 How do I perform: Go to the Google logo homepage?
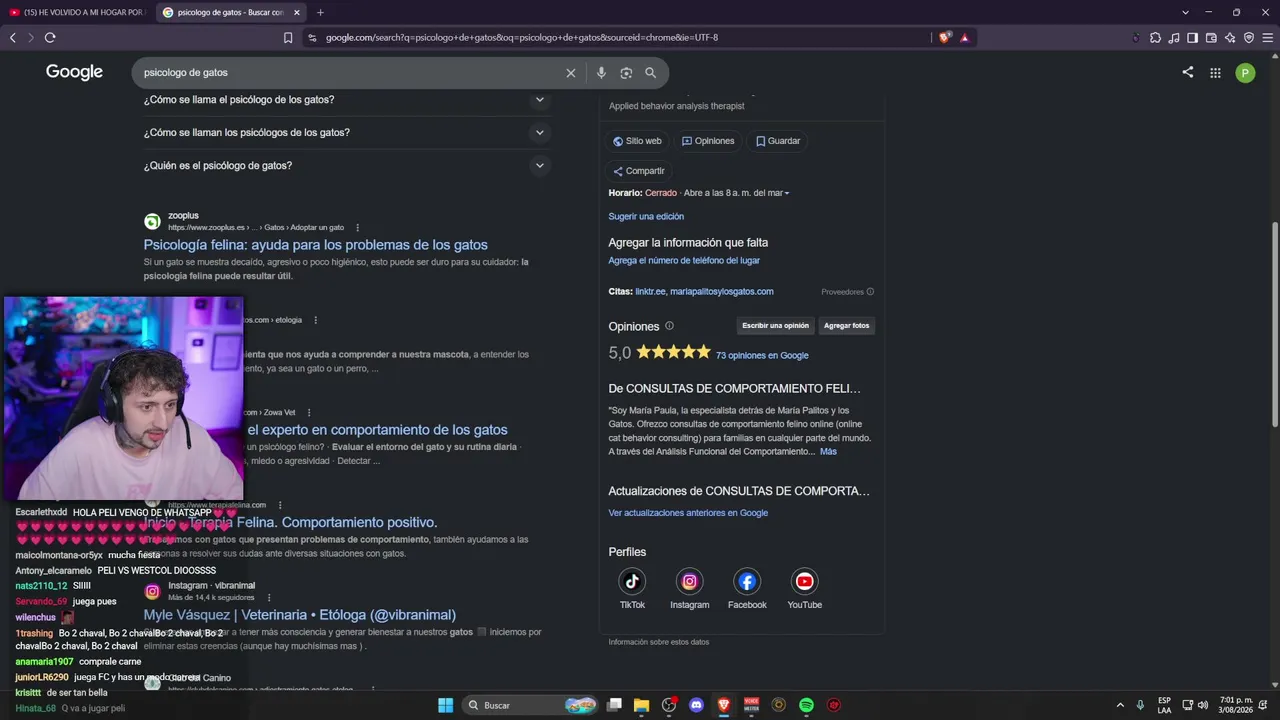tap(74, 72)
